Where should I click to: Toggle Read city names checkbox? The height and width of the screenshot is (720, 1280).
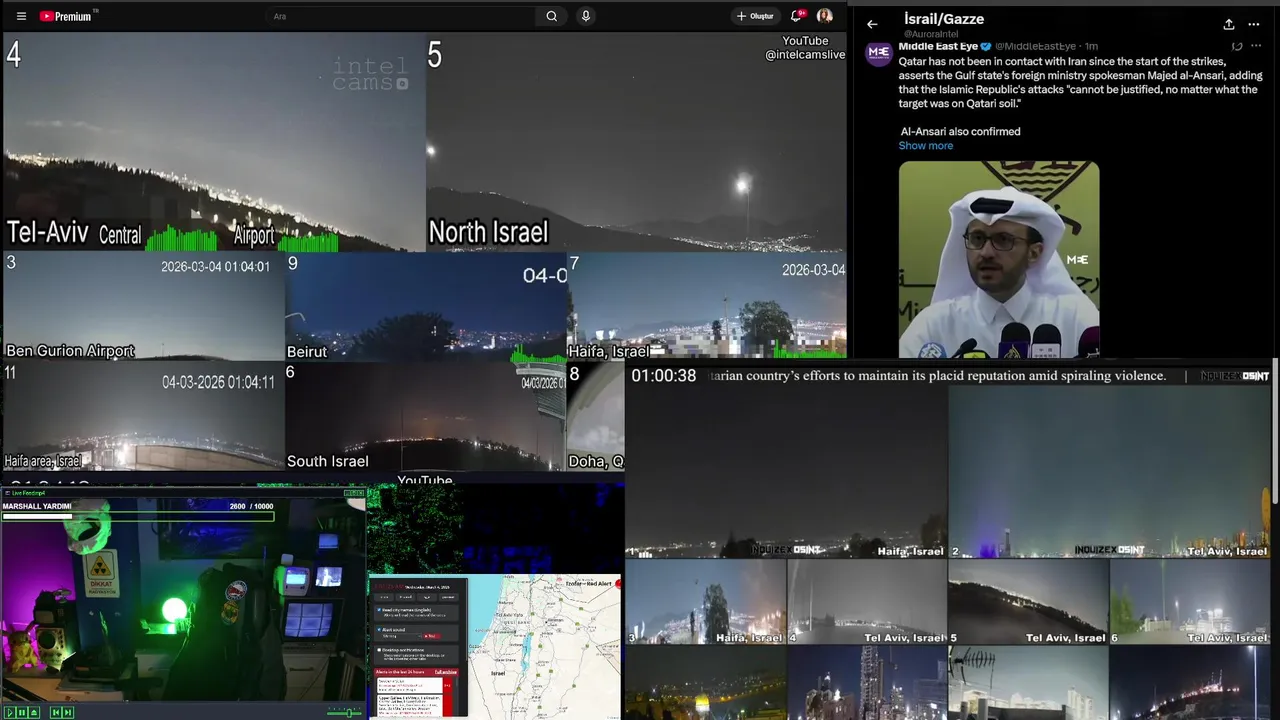tap(379, 610)
